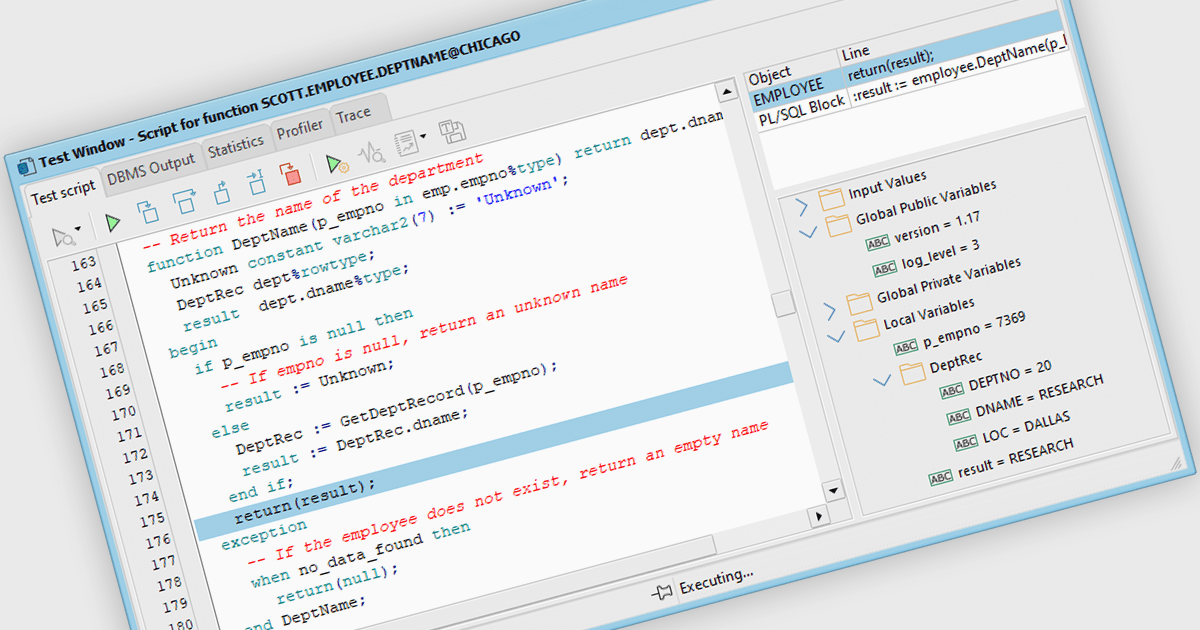The height and width of the screenshot is (630, 1200).
Task: Click the DeptRec folder icon
Action: [913, 372]
